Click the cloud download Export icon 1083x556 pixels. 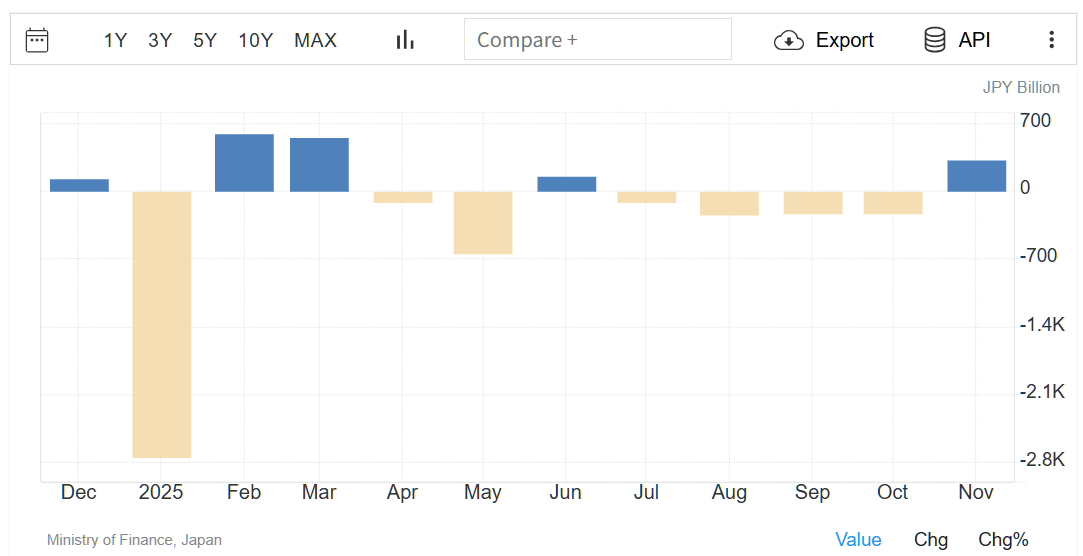pos(789,40)
